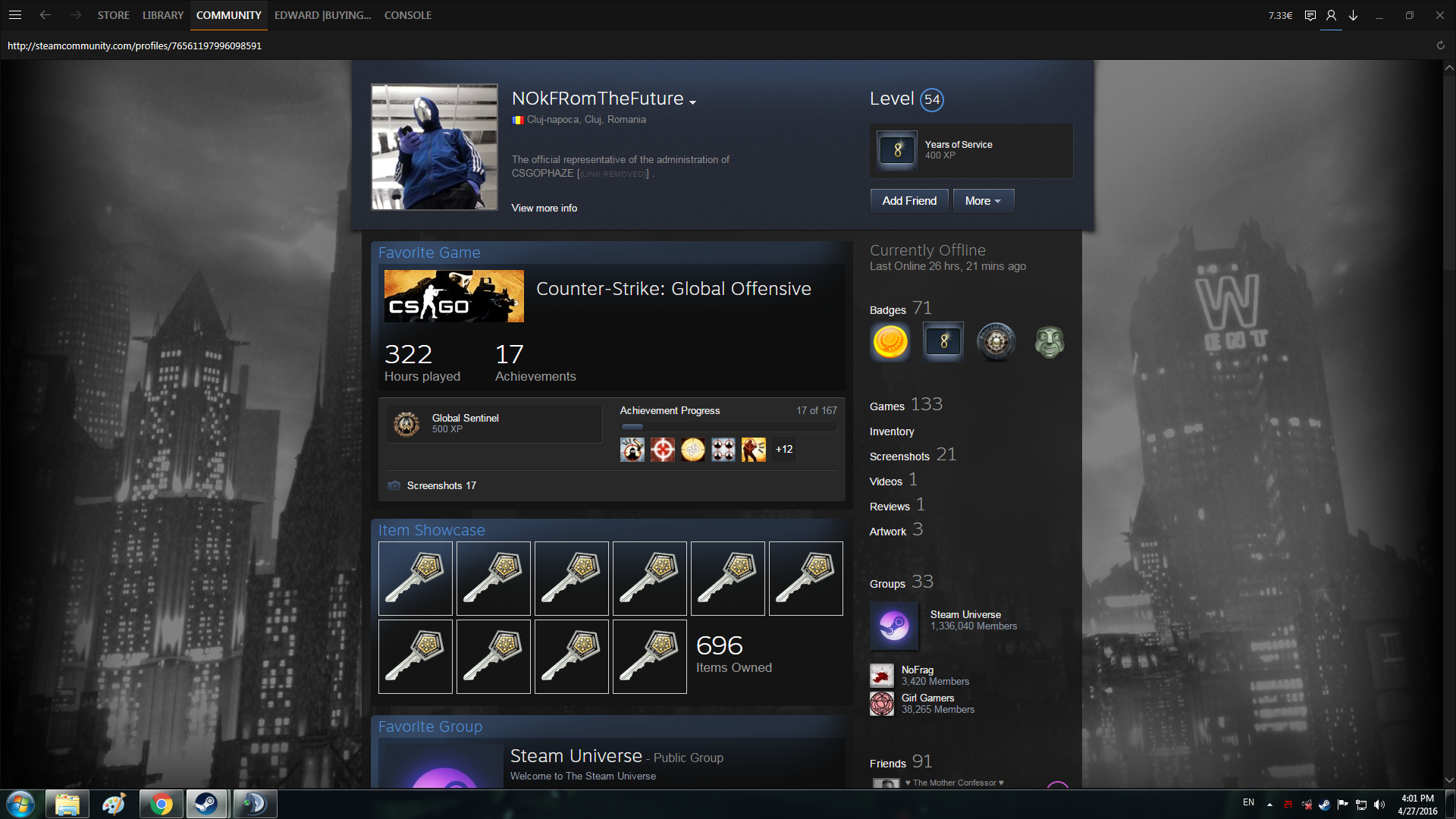Open the Steam Universe group icon
Image resolution: width=1456 pixels, height=819 pixels.
894,626
